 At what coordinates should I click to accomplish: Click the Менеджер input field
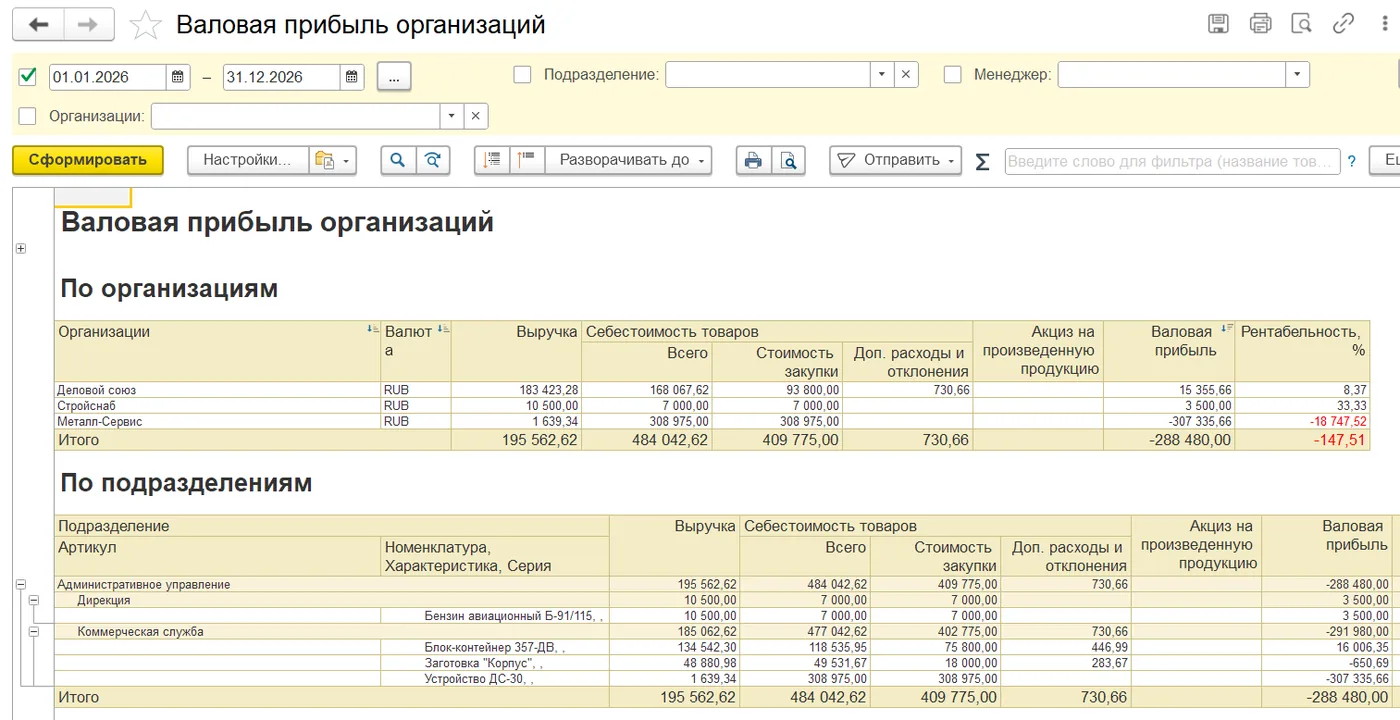coord(1172,75)
